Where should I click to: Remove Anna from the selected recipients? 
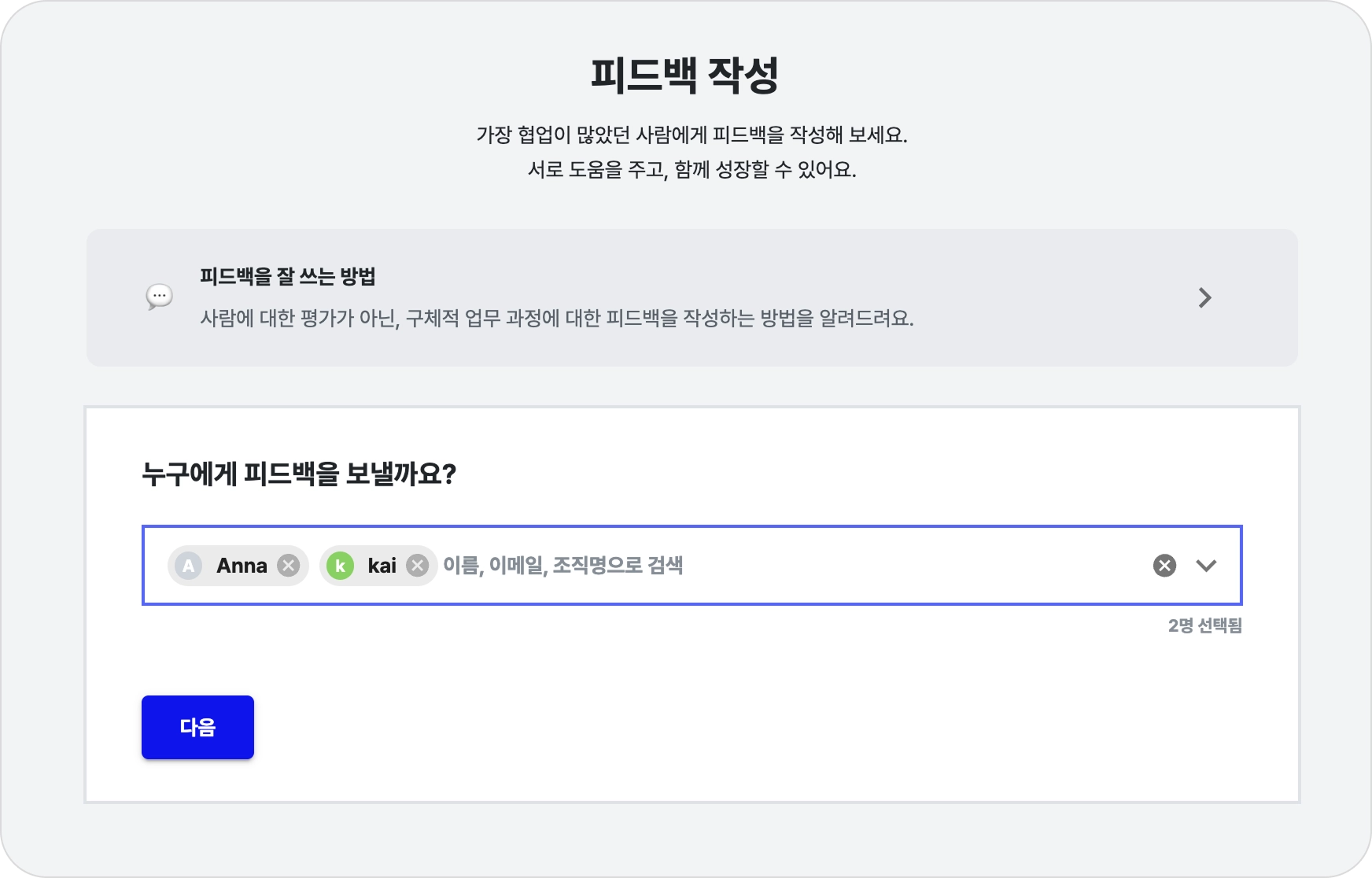[289, 566]
